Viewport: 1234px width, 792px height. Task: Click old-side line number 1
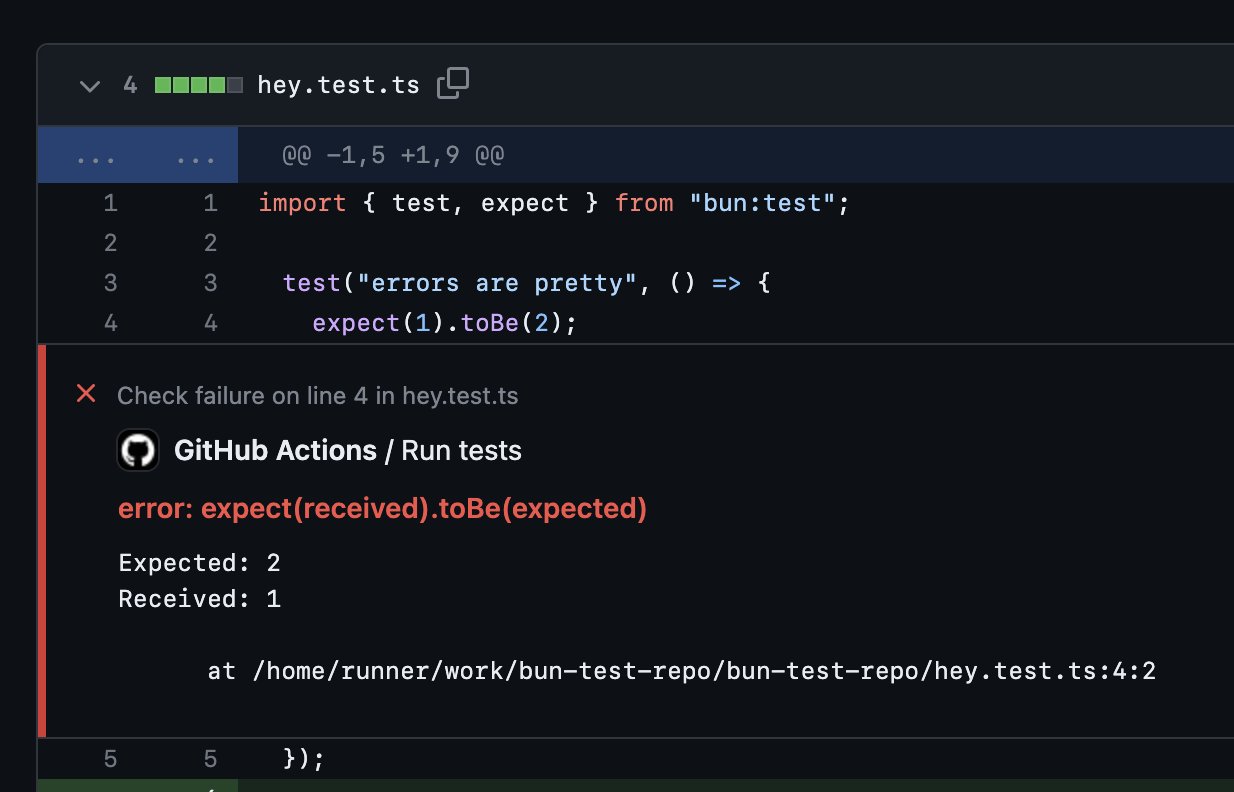coord(110,204)
